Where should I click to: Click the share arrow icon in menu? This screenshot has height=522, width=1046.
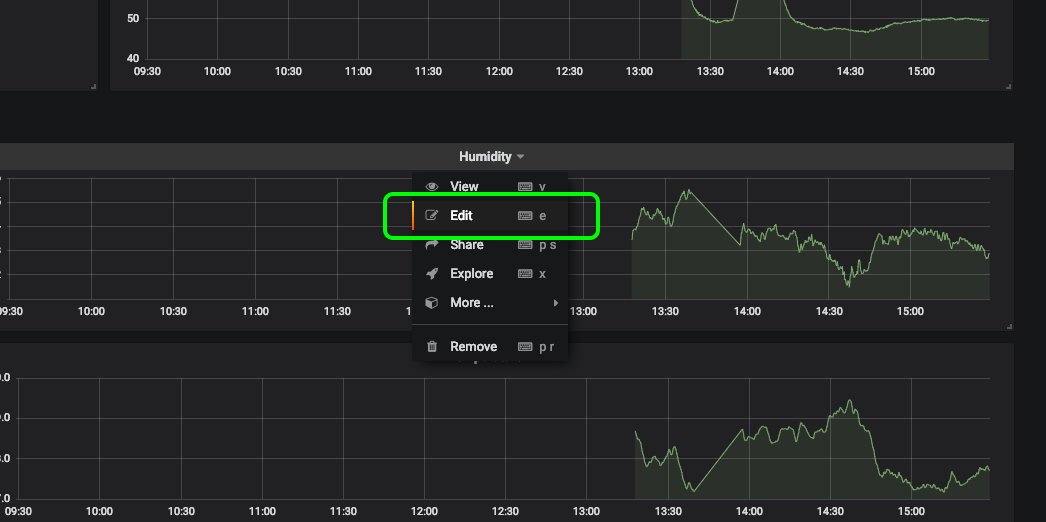[x=432, y=245]
